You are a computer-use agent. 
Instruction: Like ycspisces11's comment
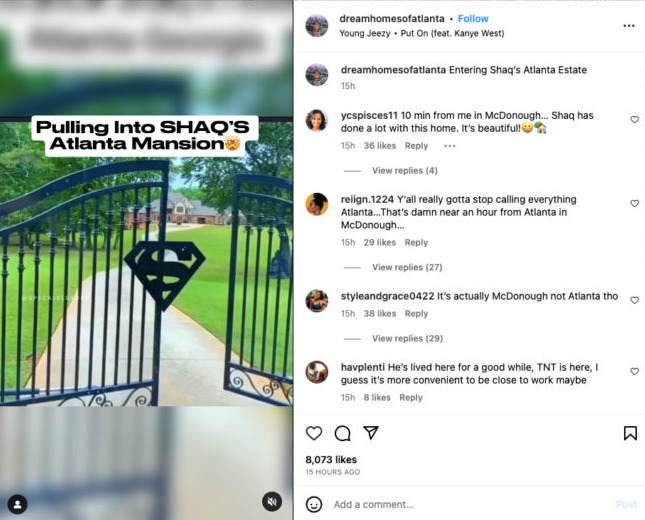coord(634,120)
